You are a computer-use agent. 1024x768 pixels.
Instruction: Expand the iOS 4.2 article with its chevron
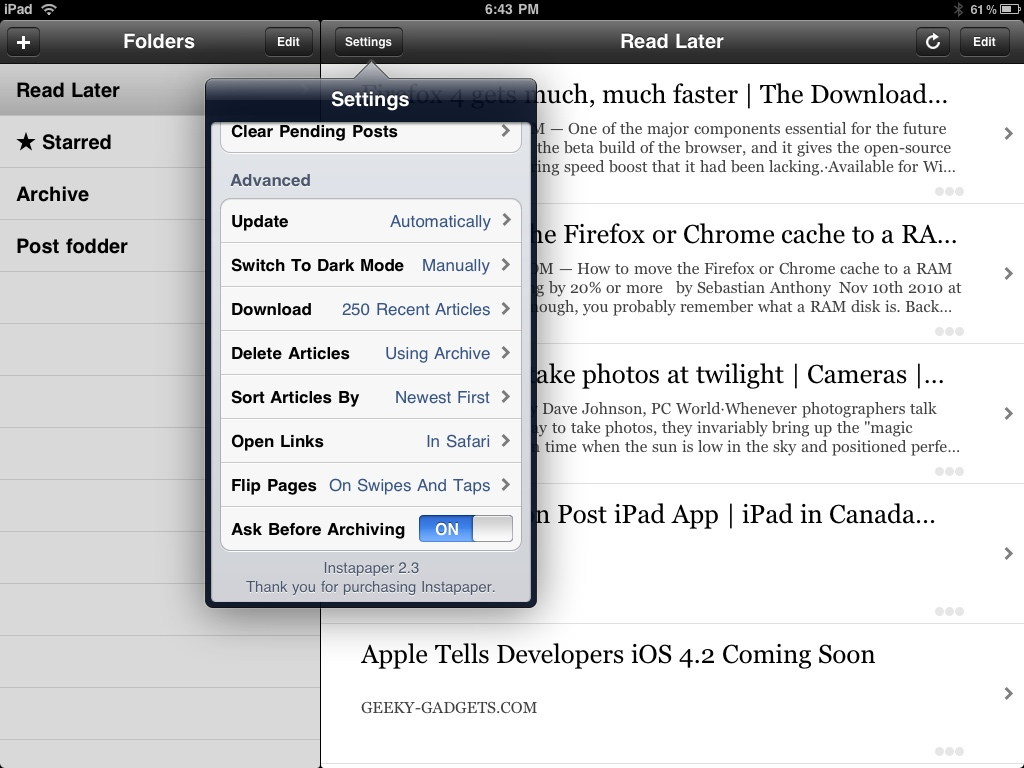coord(1009,693)
